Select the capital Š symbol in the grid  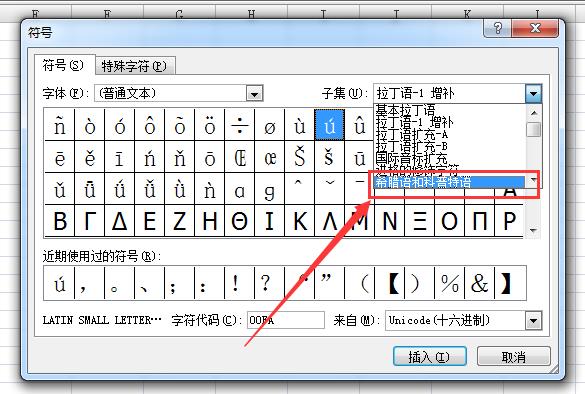(300, 157)
